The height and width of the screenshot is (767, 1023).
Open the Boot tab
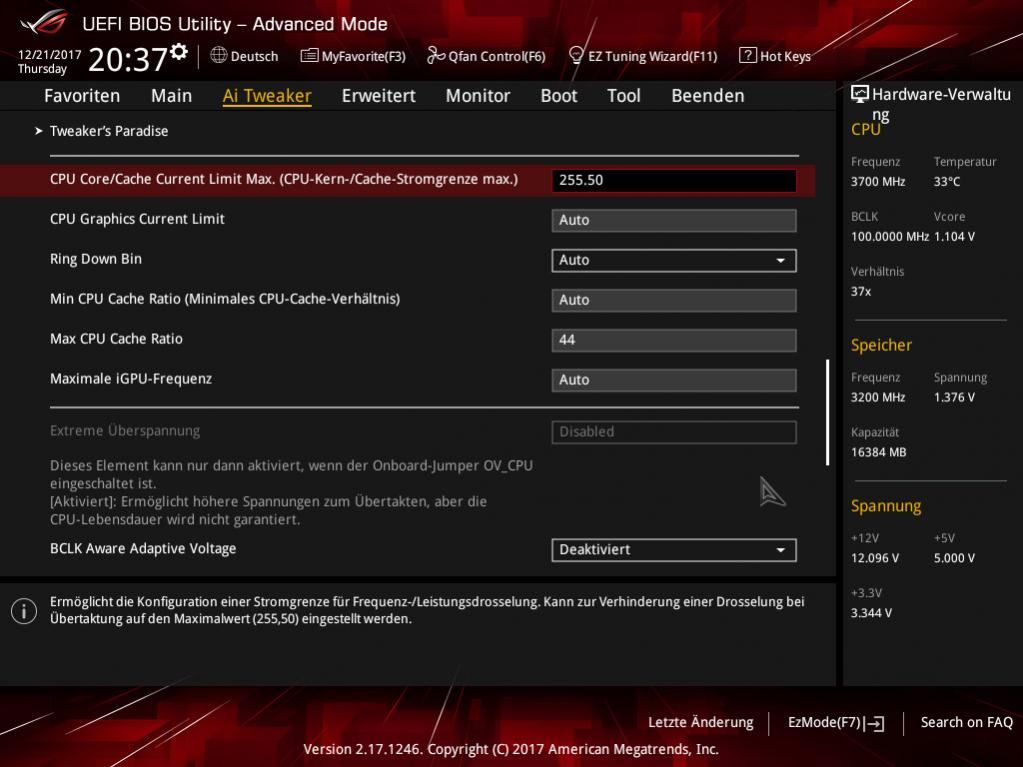click(x=559, y=96)
